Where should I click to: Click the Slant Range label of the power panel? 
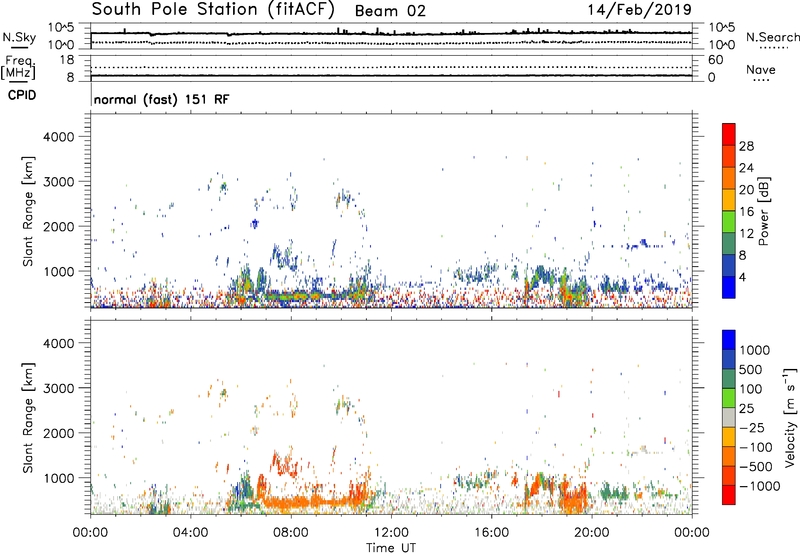[x=28, y=211]
